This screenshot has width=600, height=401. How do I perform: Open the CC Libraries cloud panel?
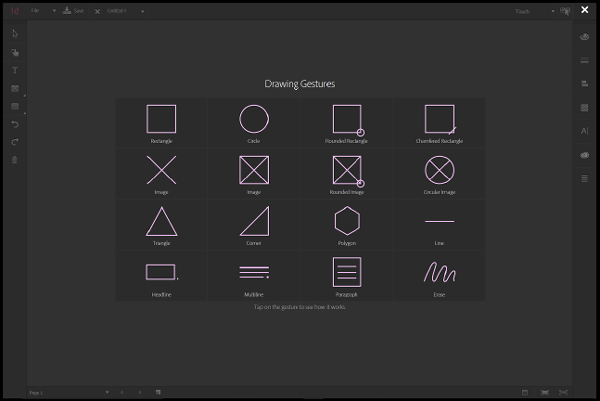tap(584, 37)
